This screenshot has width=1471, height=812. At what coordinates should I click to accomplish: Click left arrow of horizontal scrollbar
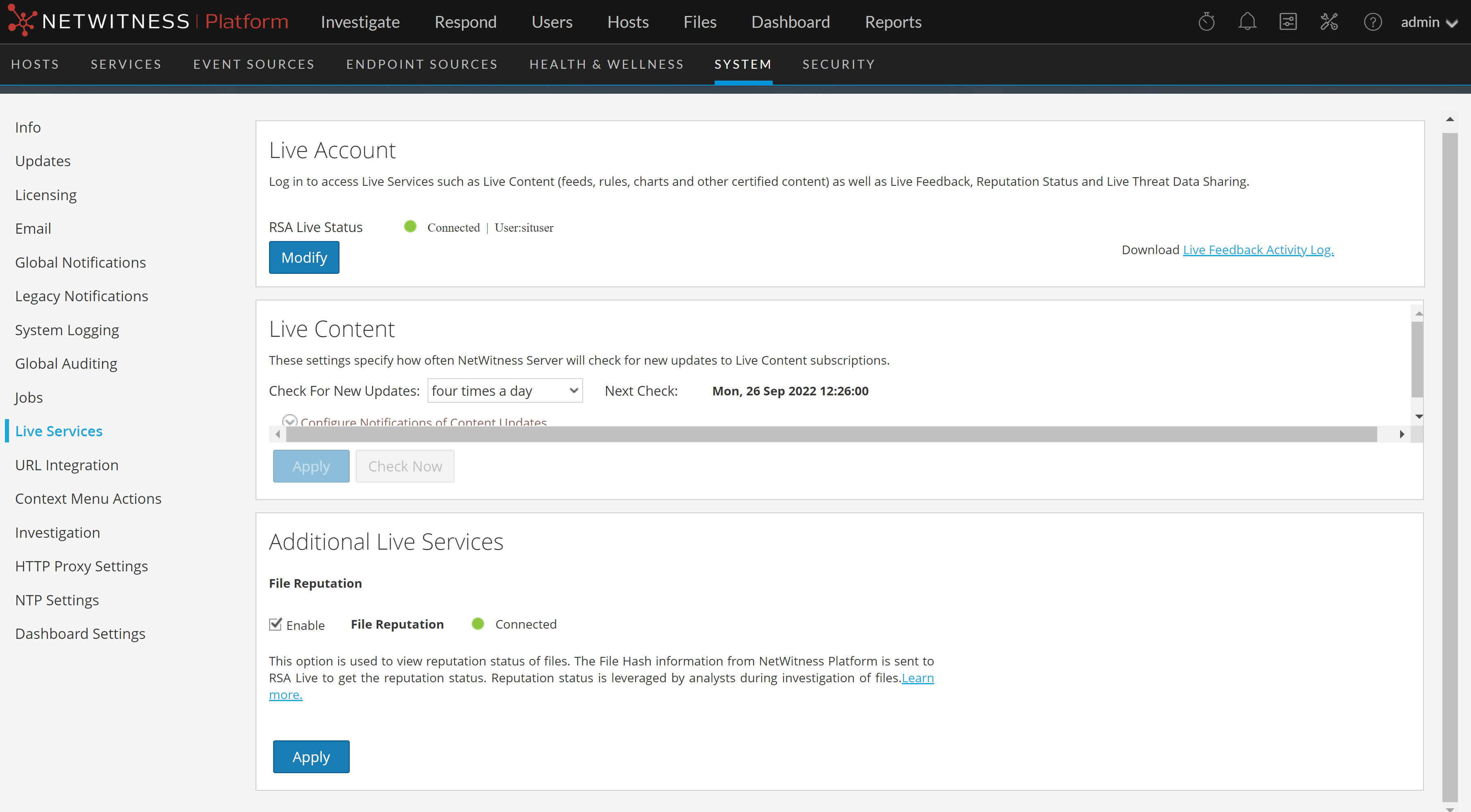(x=278, y=434)
